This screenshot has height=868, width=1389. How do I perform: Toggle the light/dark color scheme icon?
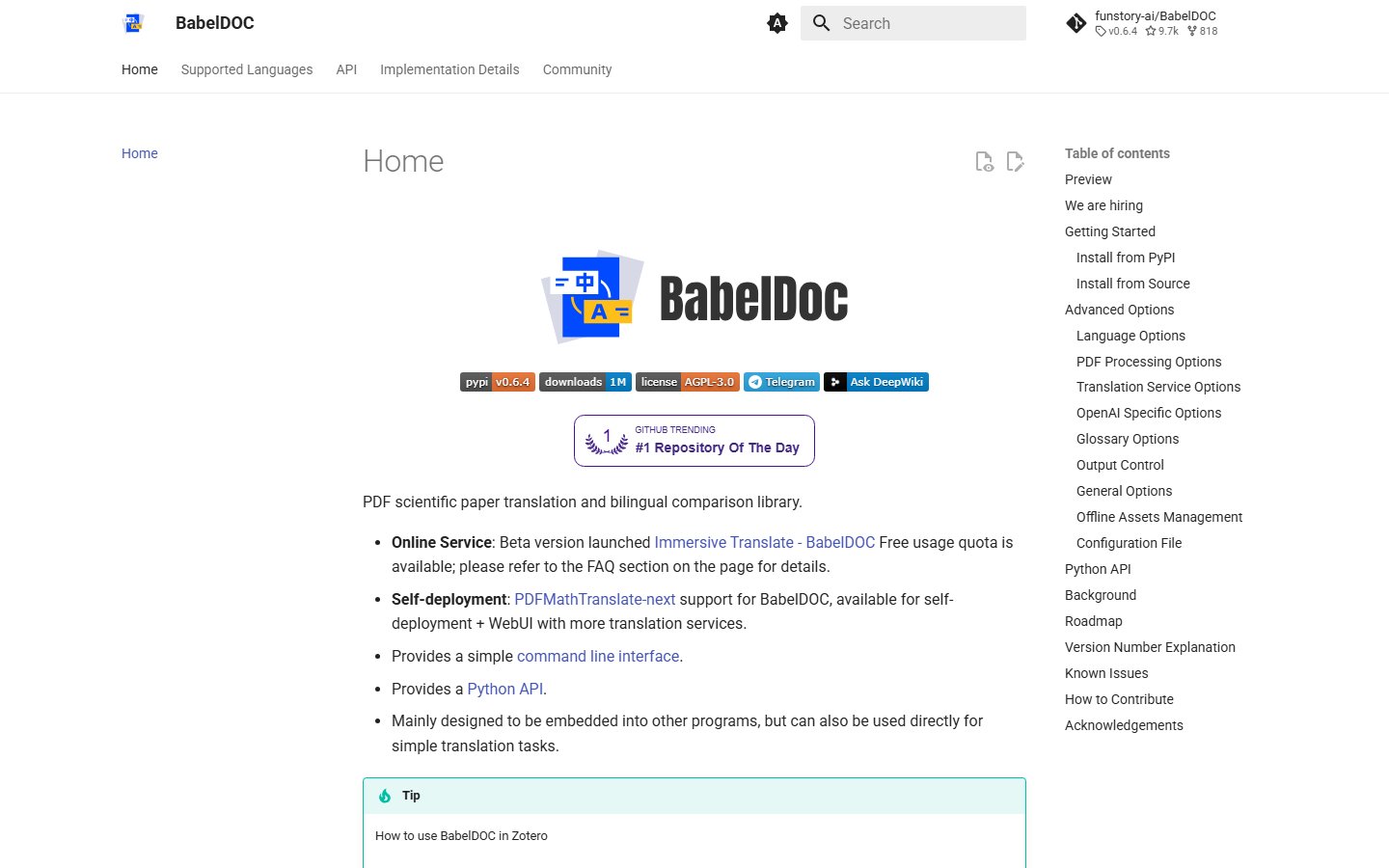(777, 23)
